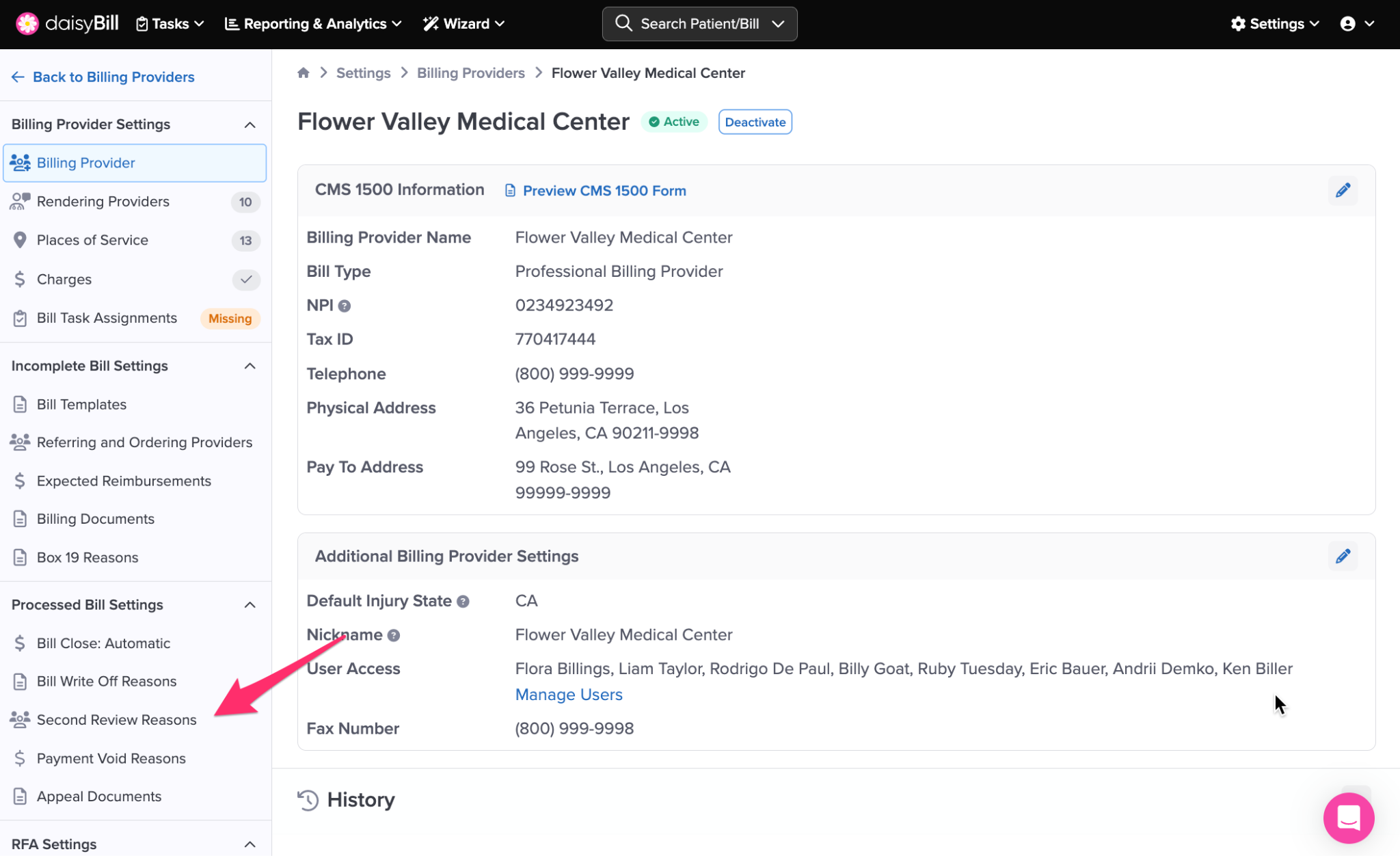Viewport: 1400px width, 856px height.
Task: Click the Default Injury State help icon
Action: click(x=463, y=602)
